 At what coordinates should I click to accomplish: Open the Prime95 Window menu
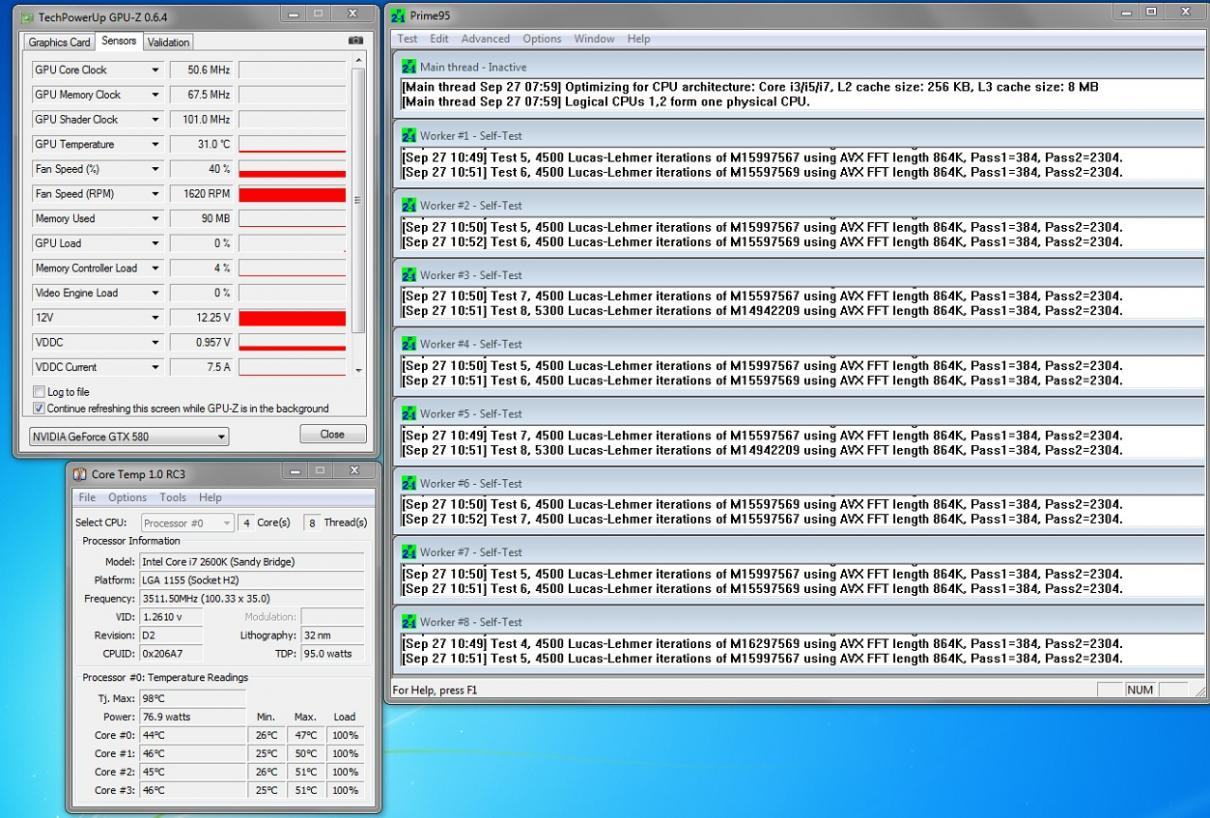click(594, 39)
